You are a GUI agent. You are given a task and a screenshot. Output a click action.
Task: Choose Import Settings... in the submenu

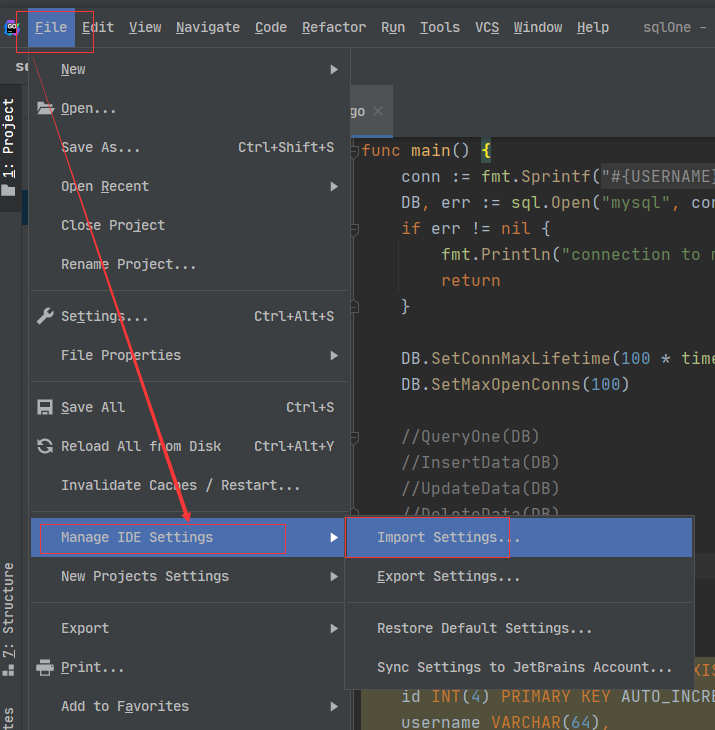[519, 537]
